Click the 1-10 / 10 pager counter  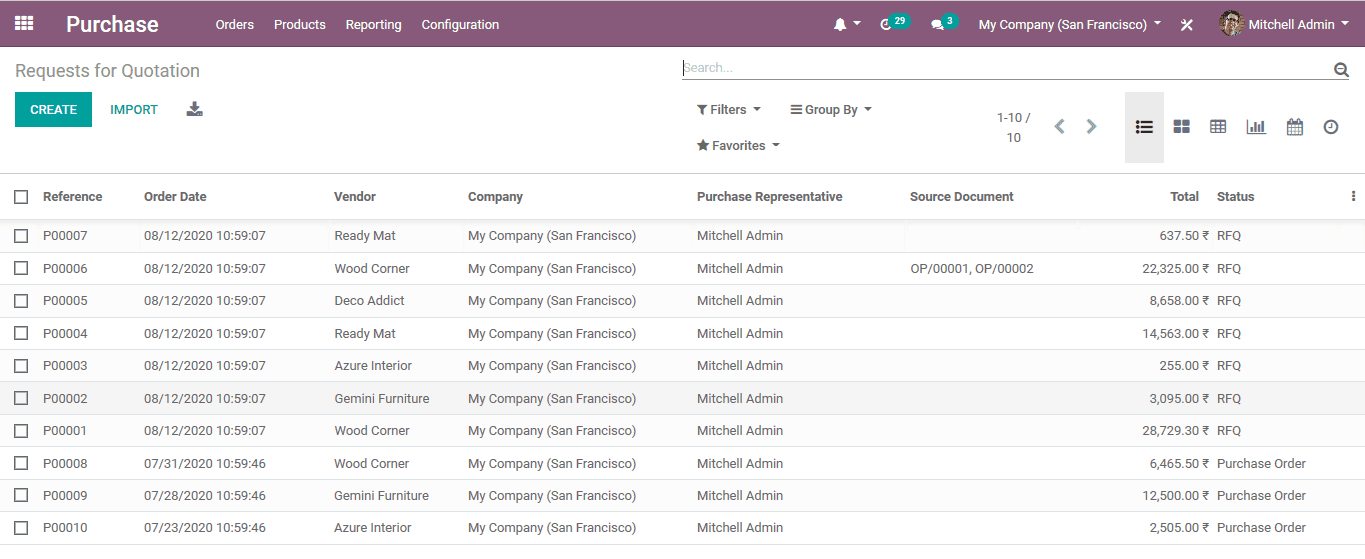pos(1014,128)
